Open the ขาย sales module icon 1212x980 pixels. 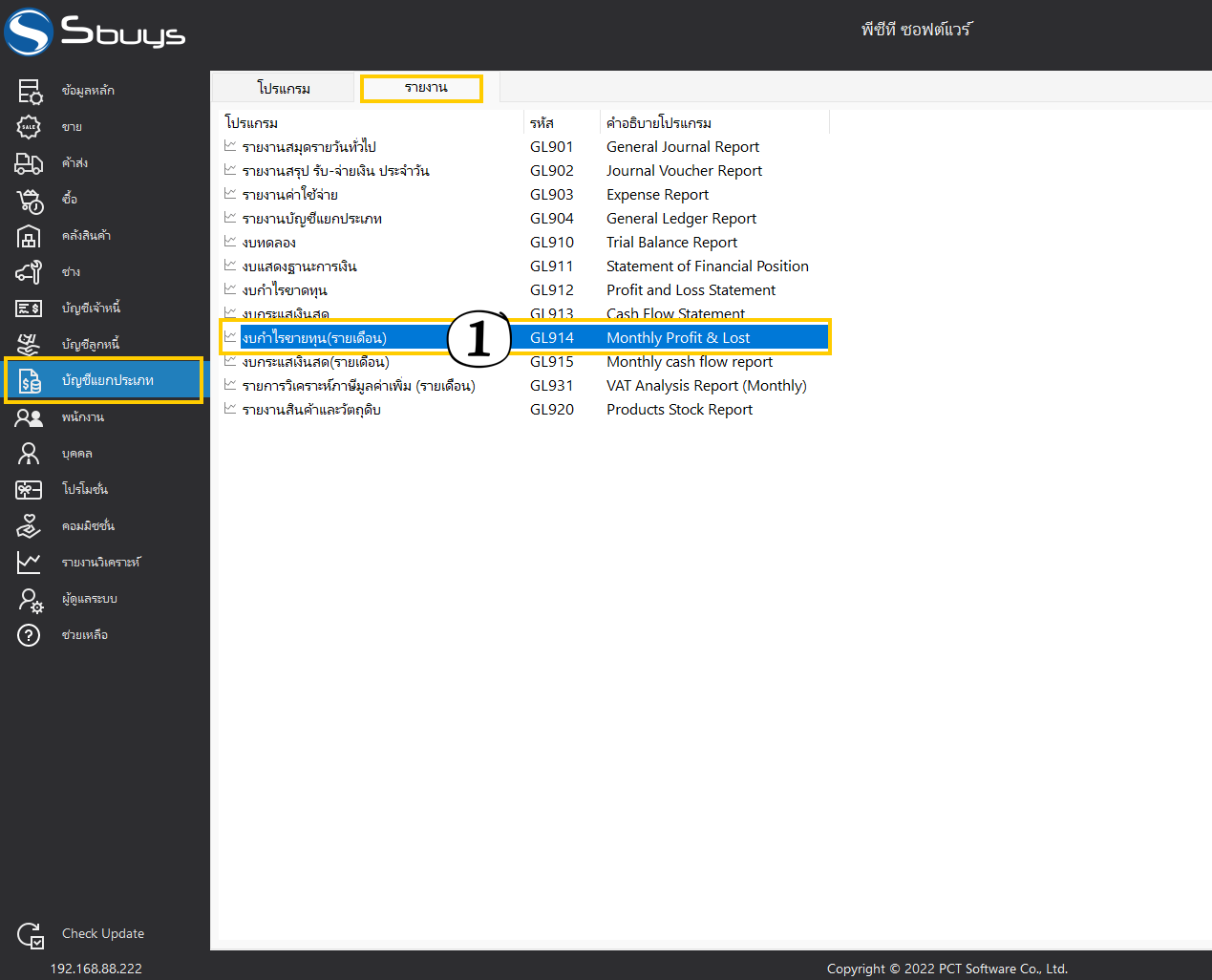click(x=30, y=127)
